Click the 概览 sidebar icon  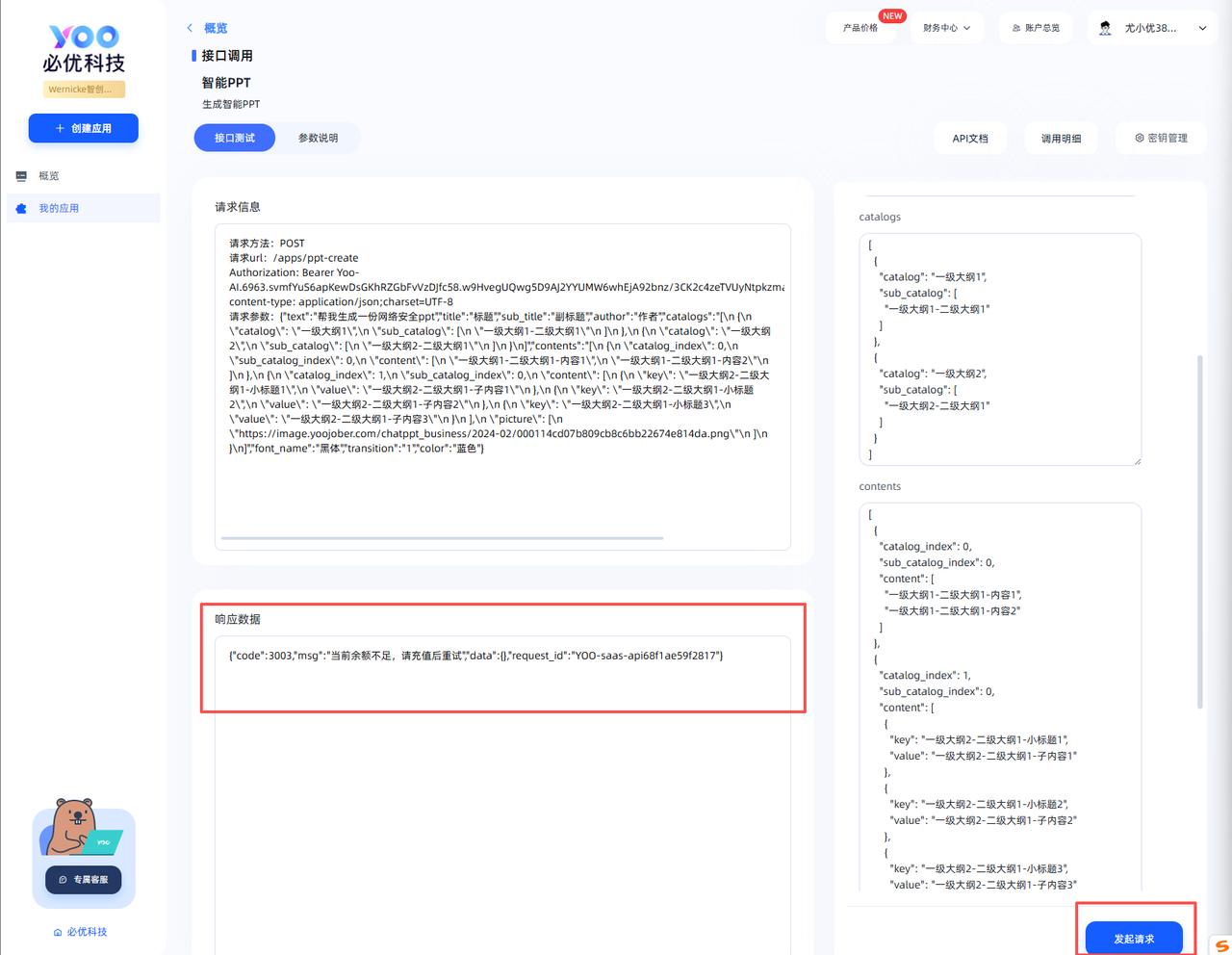point(21,176)
